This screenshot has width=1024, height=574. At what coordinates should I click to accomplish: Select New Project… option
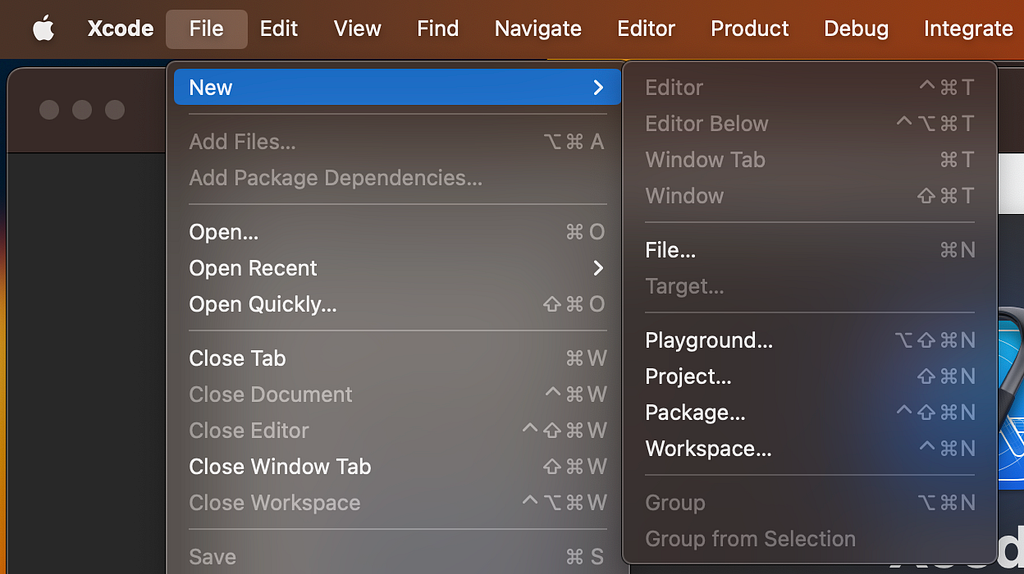coord(688,377)
